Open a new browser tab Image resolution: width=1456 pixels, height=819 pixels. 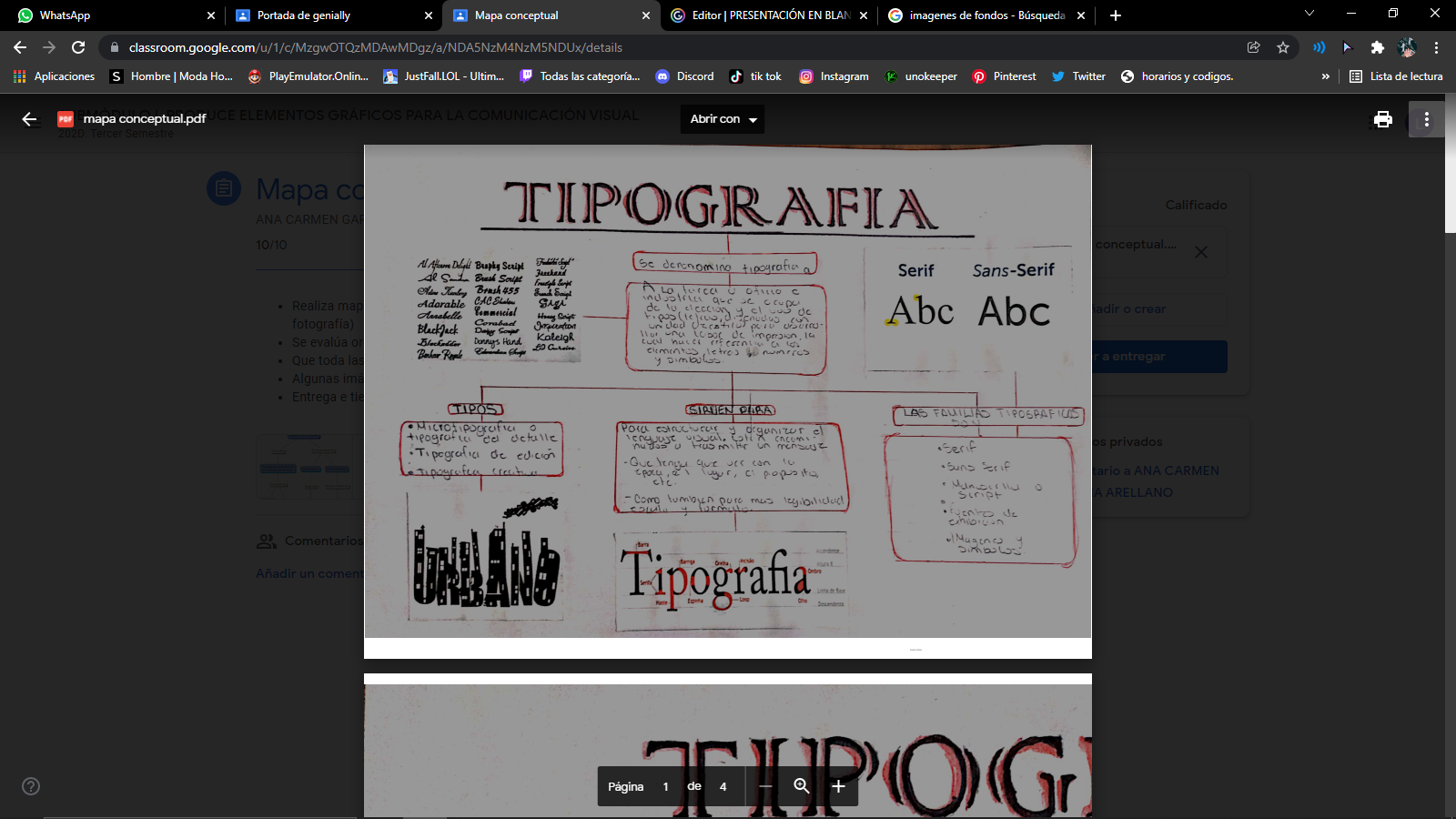coord(1116,15)
